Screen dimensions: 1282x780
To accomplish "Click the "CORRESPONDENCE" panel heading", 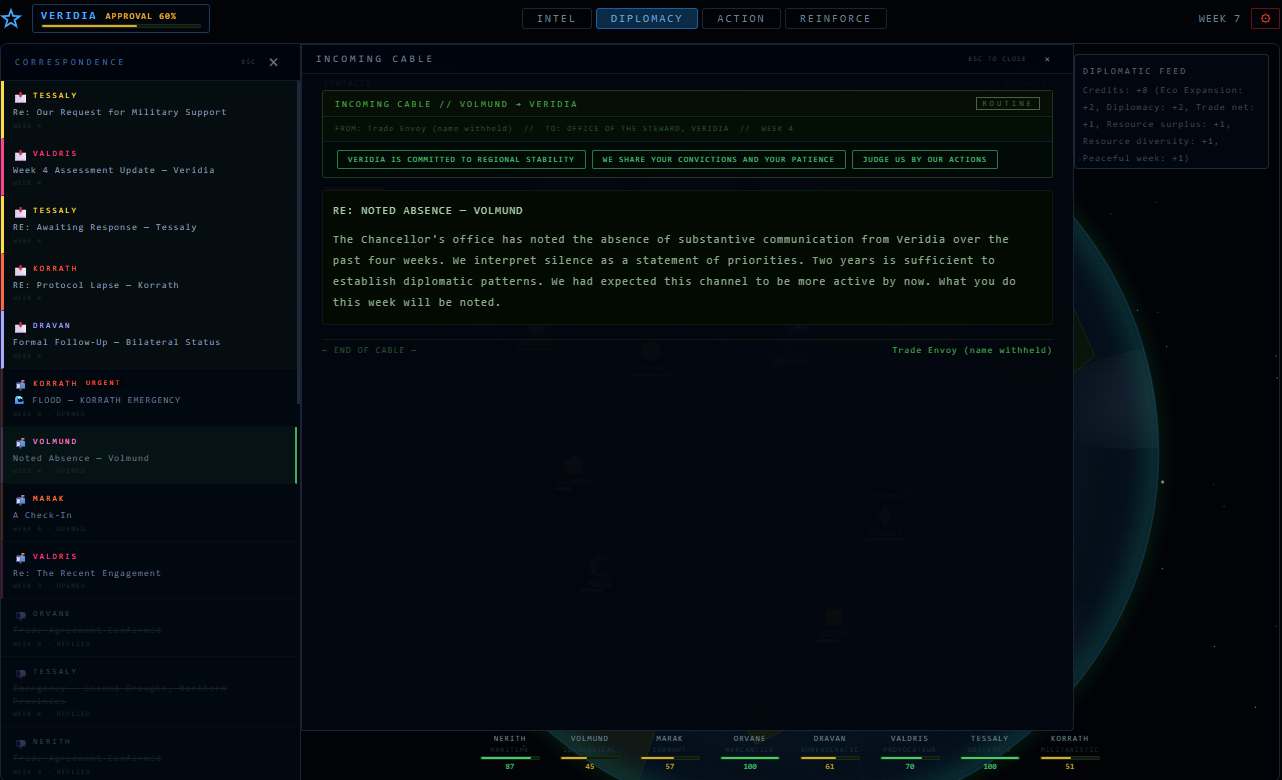I will point(70,62).
